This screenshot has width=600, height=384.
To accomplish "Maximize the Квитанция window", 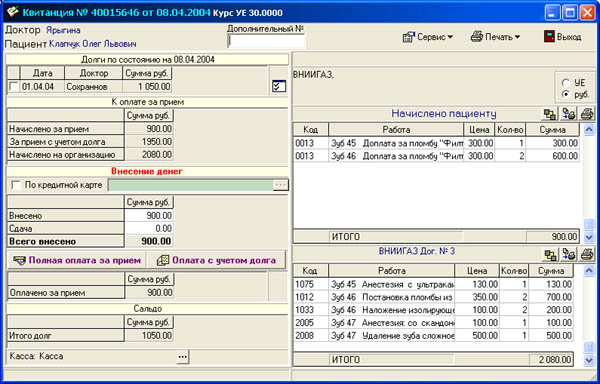I will (570, 13).
